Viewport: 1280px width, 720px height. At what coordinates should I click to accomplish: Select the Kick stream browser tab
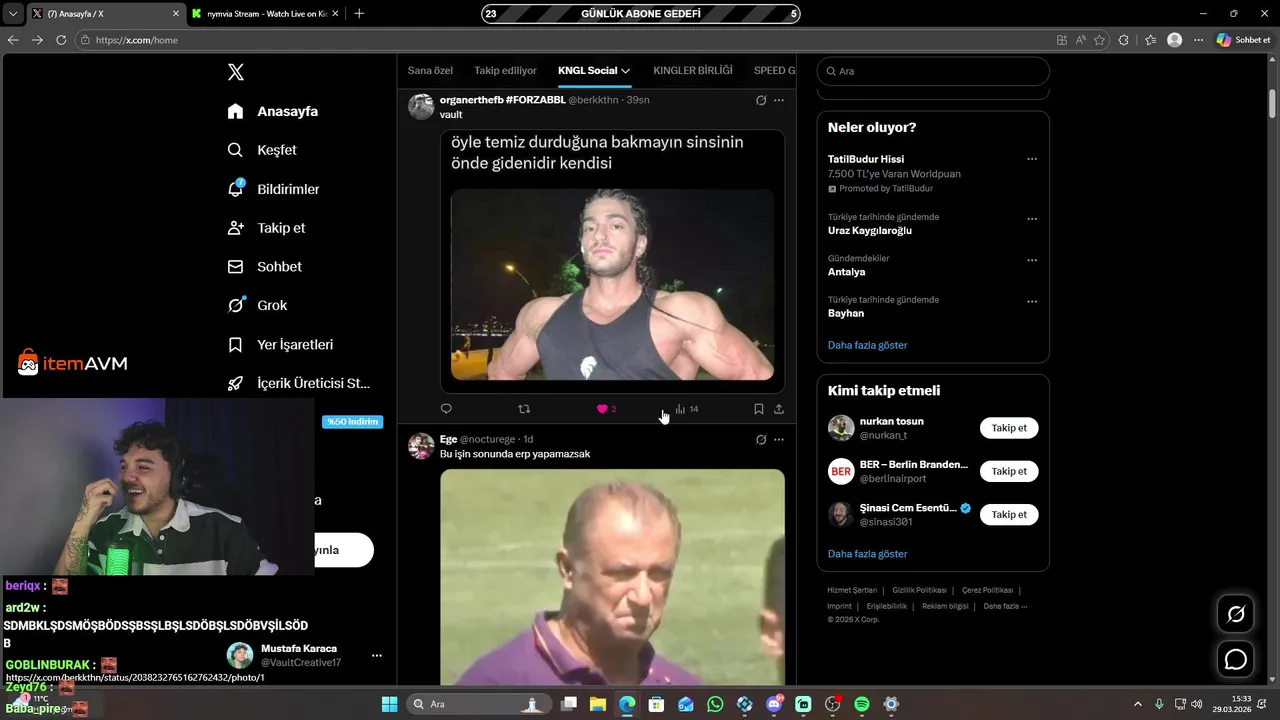pos(265,14)
